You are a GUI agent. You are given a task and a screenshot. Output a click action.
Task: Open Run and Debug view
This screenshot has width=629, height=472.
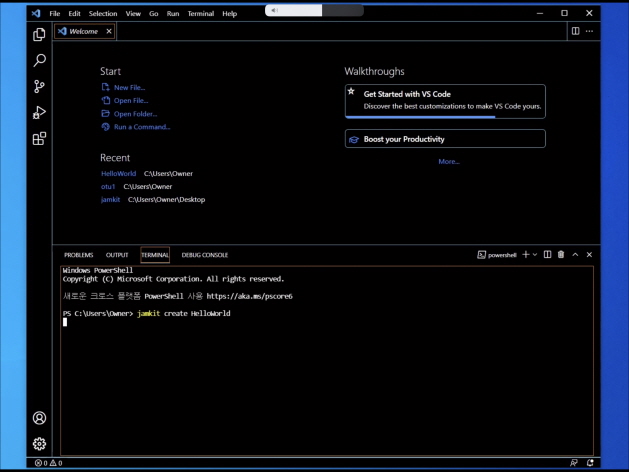click(x=39, y=112)
